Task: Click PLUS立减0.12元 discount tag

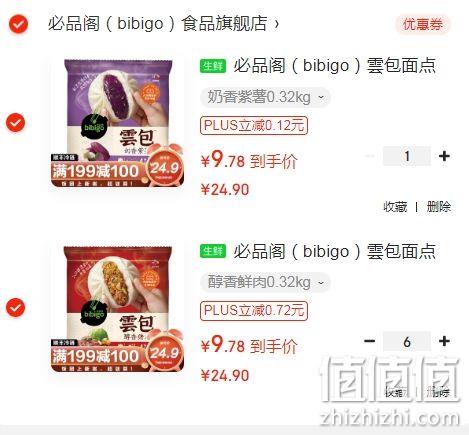Action: (x=254, y=125)
